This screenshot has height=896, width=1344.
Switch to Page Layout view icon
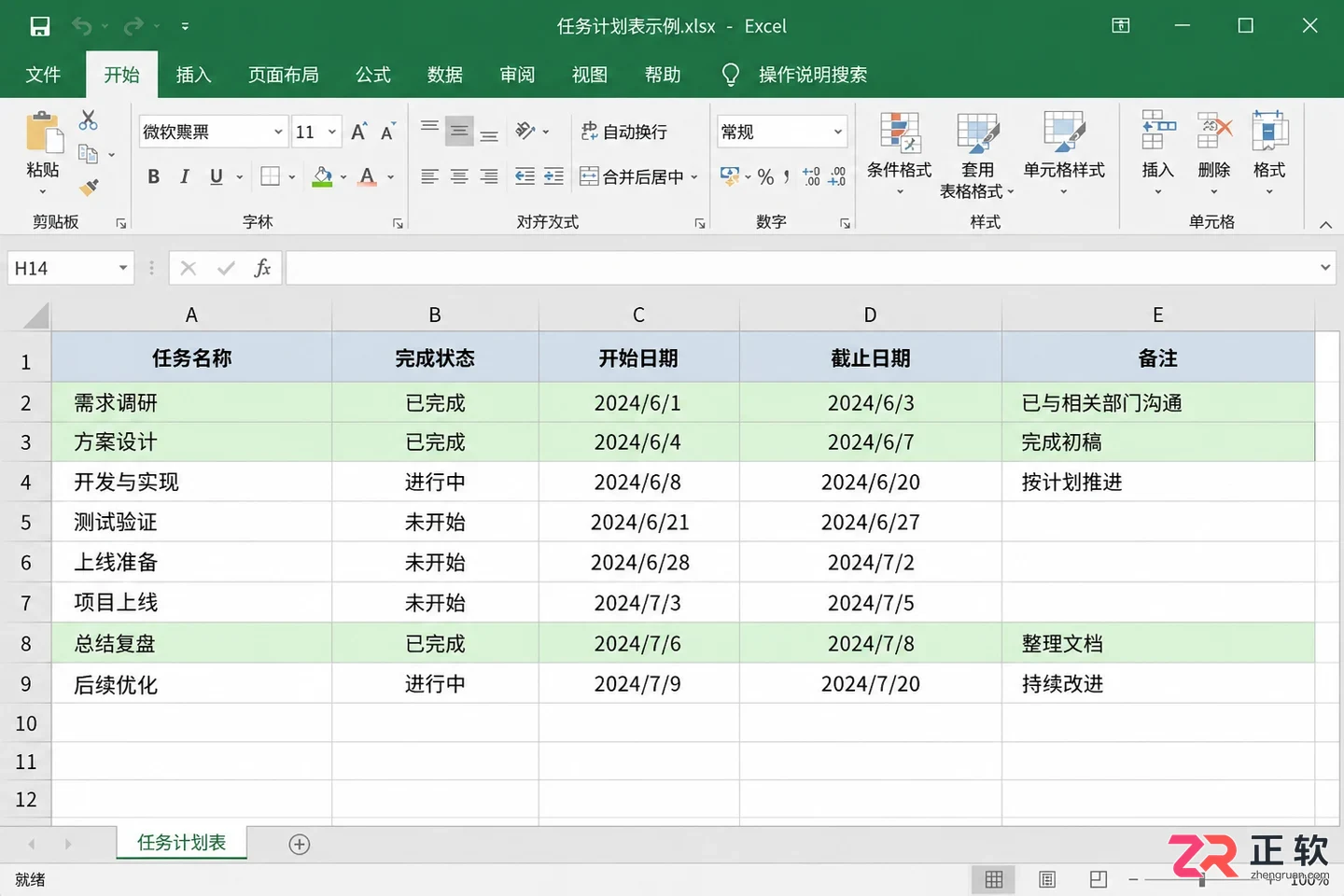pyautogui.click(x=1047, y=879)
